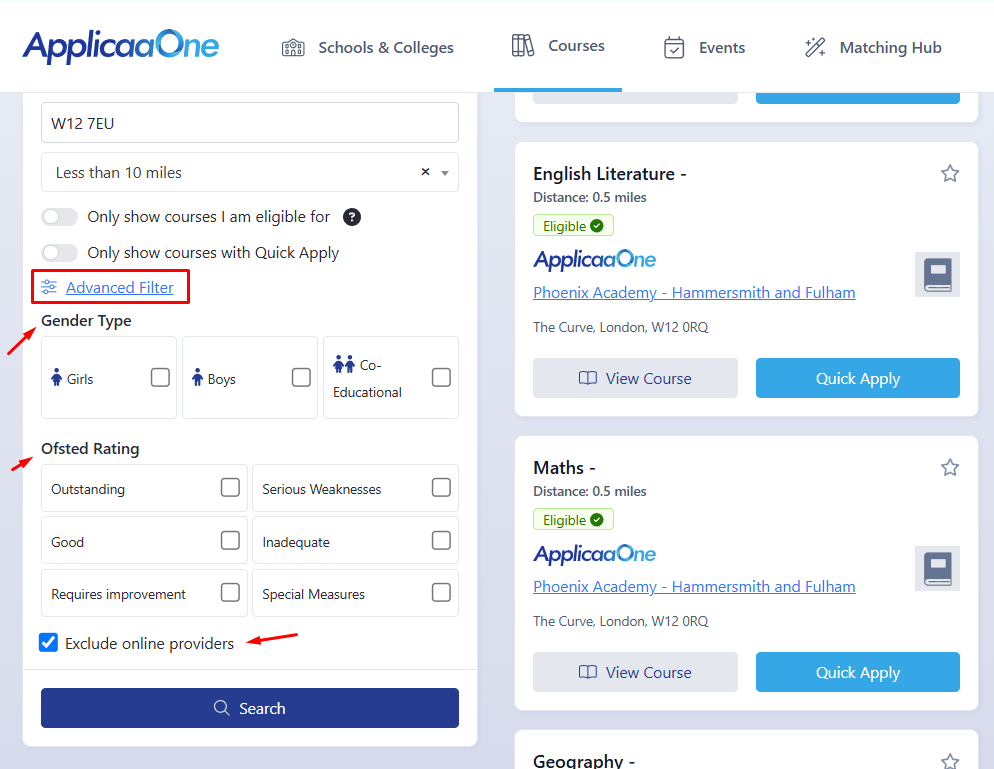Click the help question mark icon
994x769 pixels.
(351, 216)
